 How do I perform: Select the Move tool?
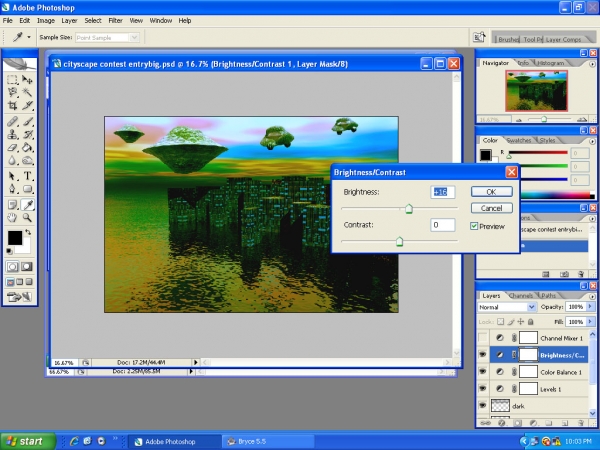coord(27,80)
